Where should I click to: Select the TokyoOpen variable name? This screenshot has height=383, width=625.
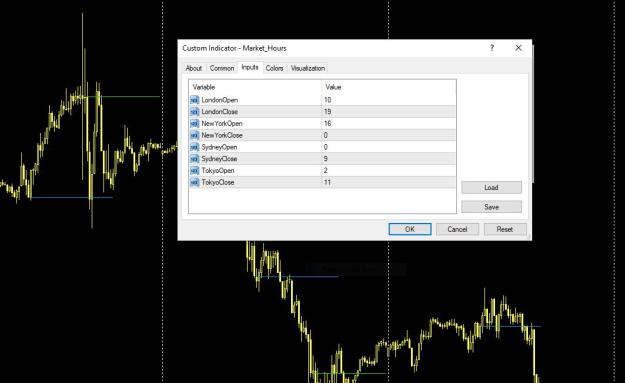tap(218, 171)
